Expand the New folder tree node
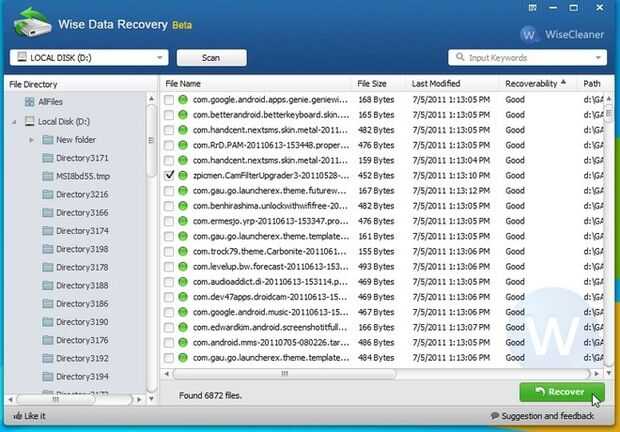This screenshot has height=432, width=620. pos(31,140)
